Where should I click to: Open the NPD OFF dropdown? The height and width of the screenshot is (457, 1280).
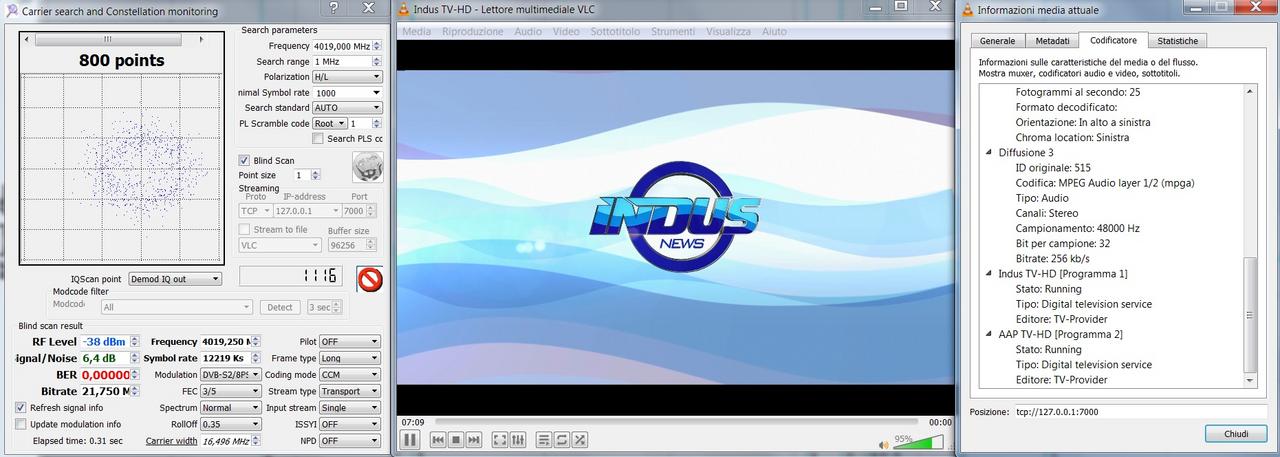point(350,441)
